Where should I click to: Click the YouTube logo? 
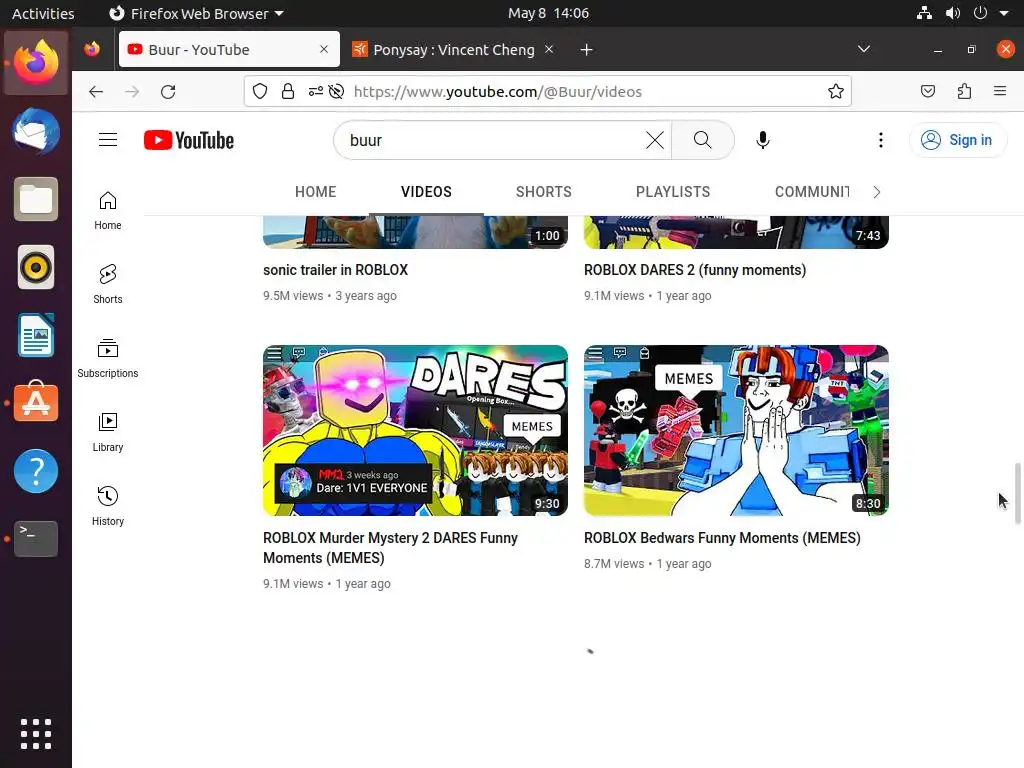(189, 140)
